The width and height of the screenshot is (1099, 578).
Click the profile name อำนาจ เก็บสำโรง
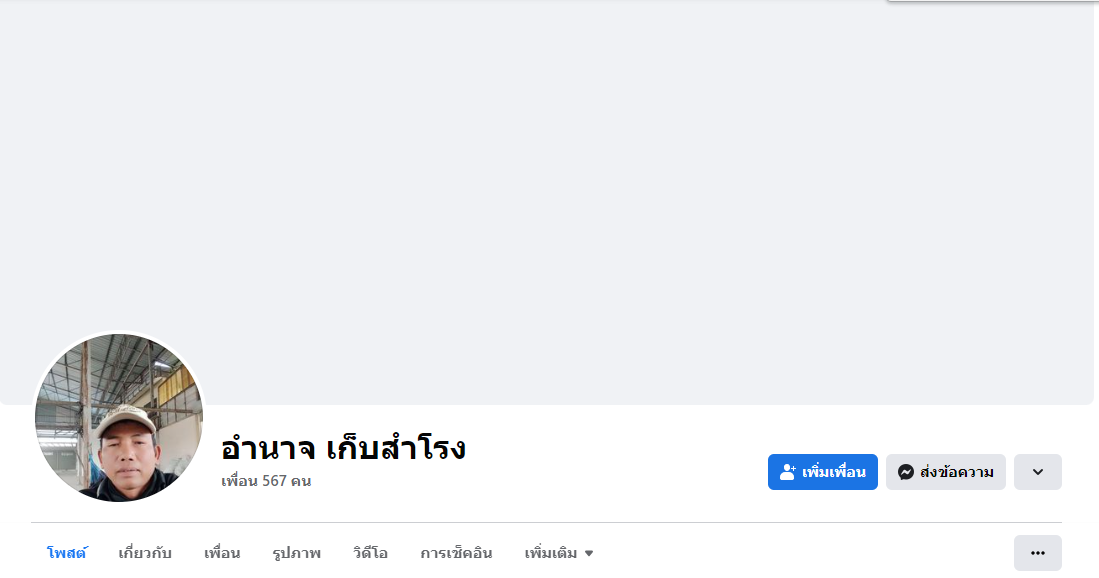(x=343, y=448)
